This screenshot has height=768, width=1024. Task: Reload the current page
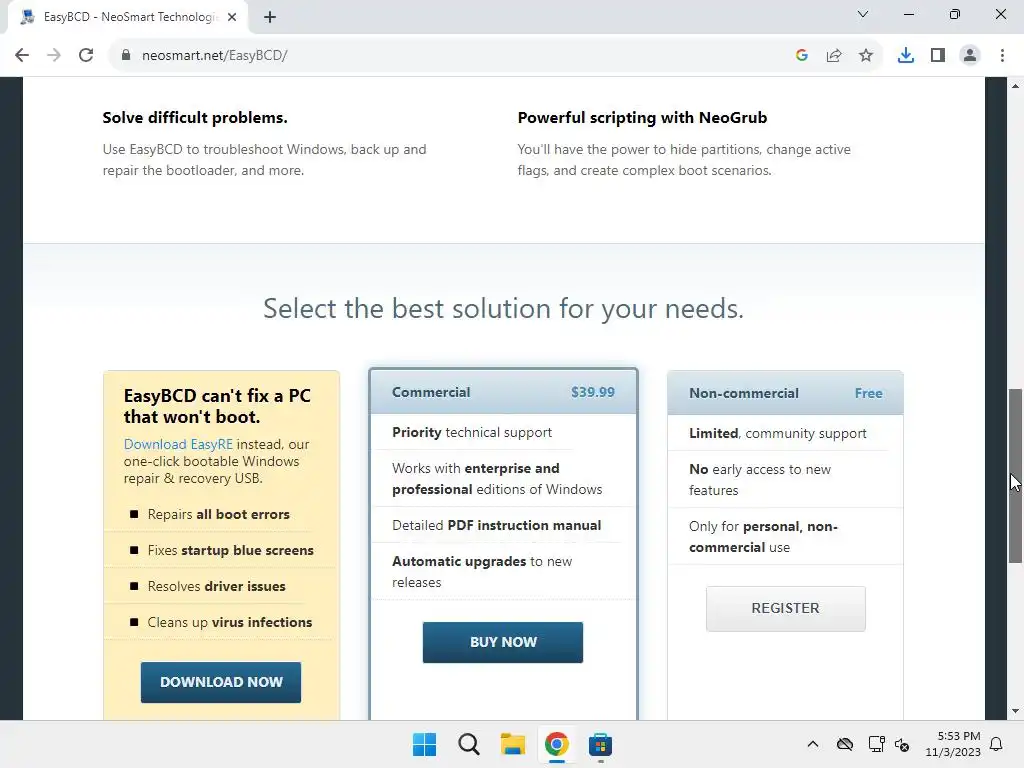(x=86, y=56)
